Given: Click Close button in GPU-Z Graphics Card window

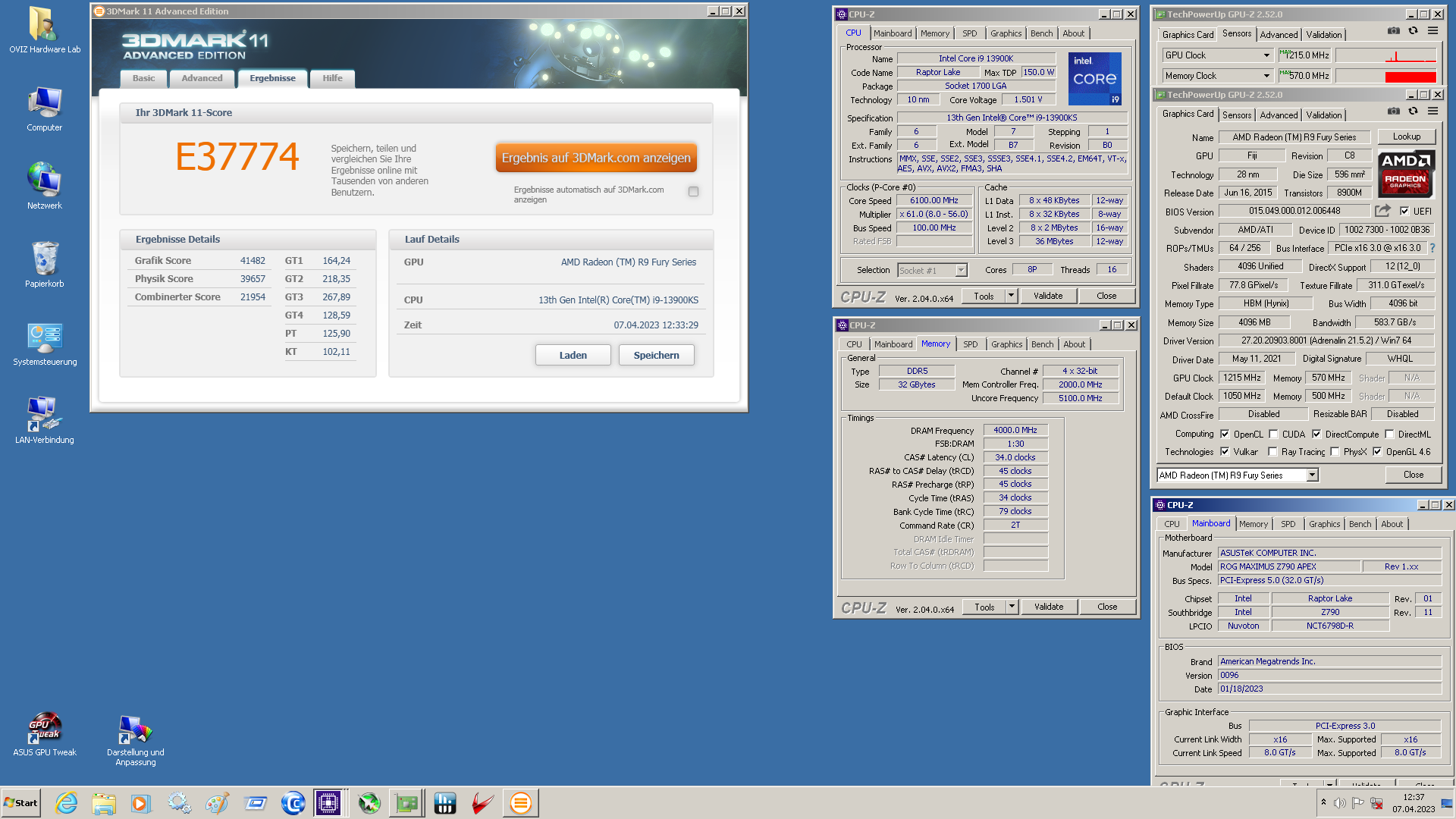Looking at the screenshot, I should 1413,475.
